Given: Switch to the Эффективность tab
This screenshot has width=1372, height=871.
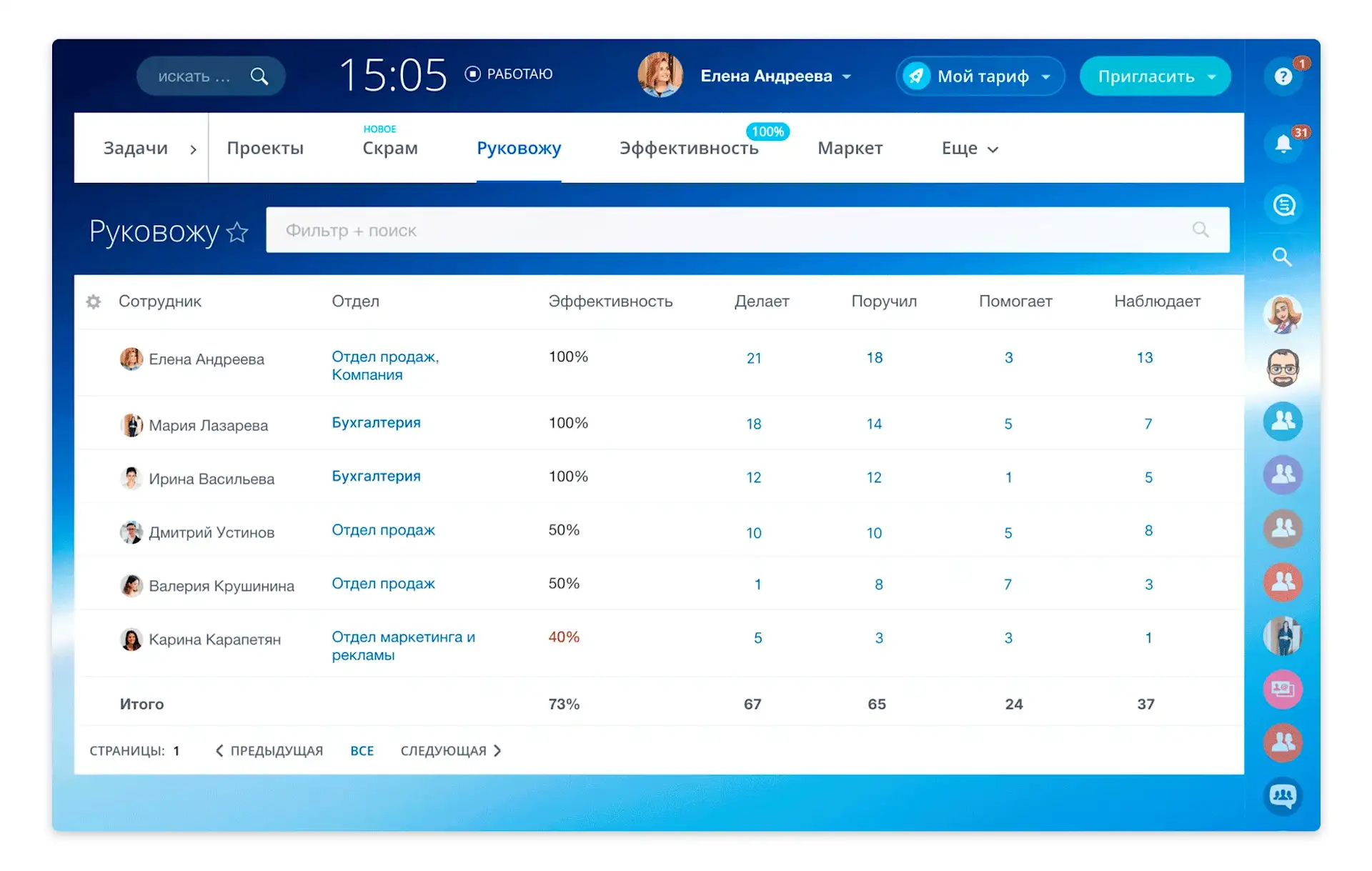Looking at the screenshot, I should (x=688, y=149).
